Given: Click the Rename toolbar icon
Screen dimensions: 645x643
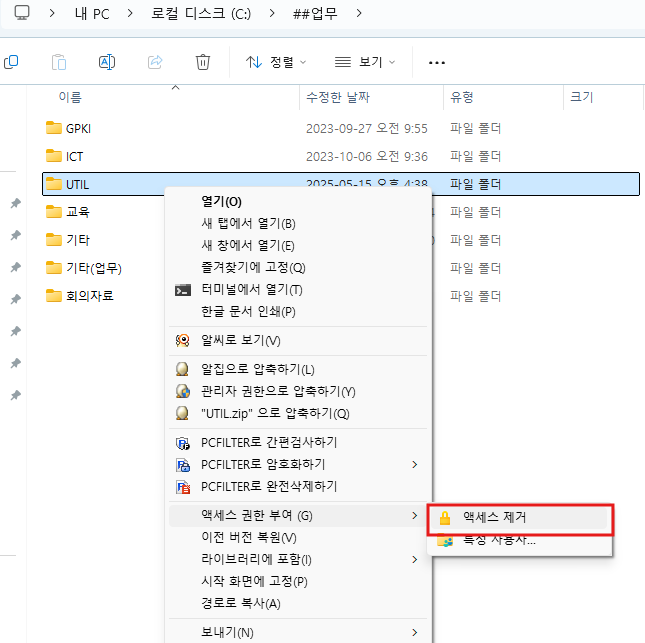Looking at the screenshot, I should (x=107, y=62).
